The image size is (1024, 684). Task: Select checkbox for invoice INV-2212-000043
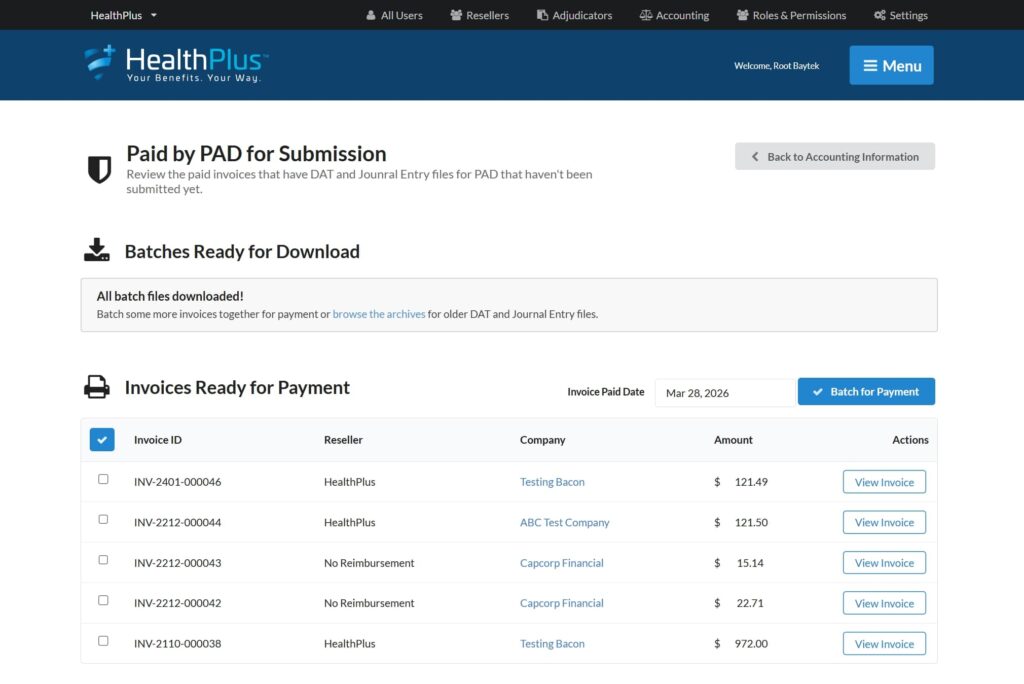pos(103,561)
